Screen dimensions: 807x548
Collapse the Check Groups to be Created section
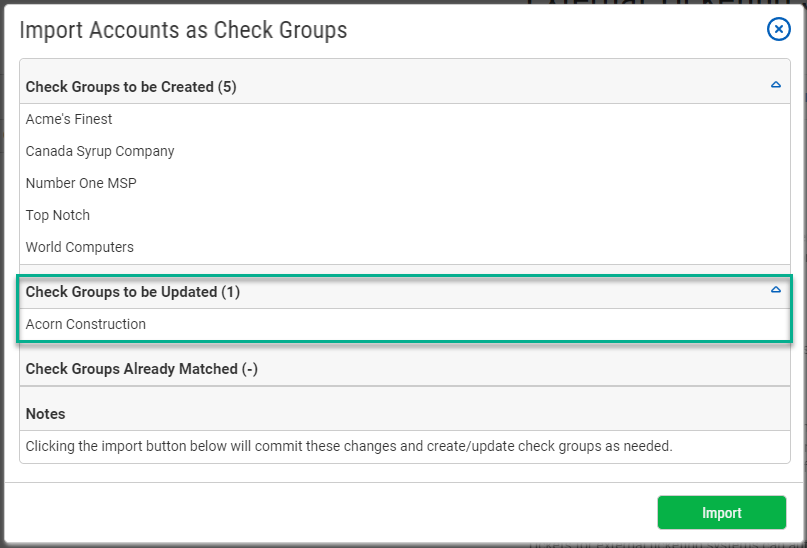pyautogui.click(x=776, y=85)
